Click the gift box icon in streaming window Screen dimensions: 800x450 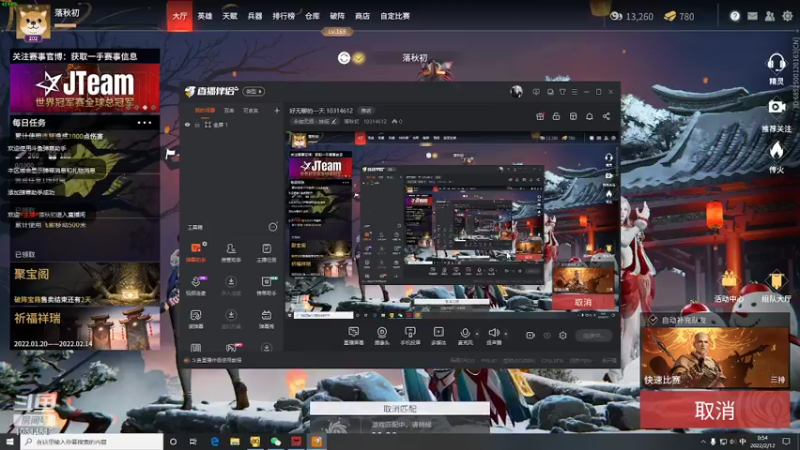tap(540, 116)
